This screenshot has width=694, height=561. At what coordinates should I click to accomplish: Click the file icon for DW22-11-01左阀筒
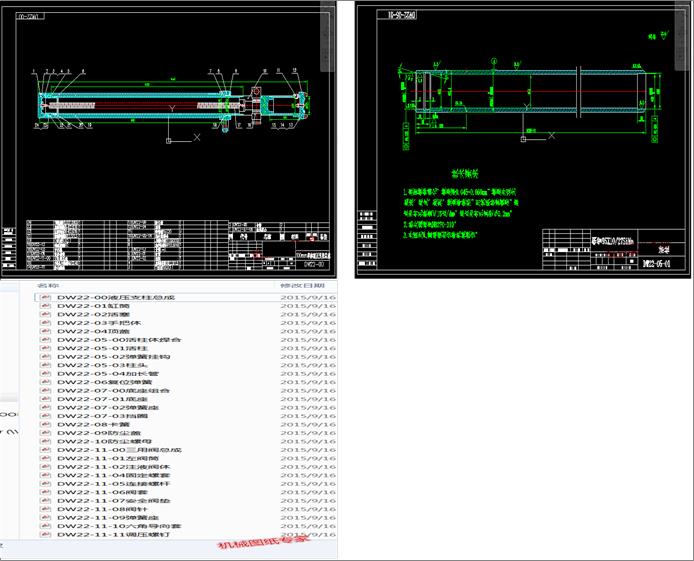coord(45,458)
